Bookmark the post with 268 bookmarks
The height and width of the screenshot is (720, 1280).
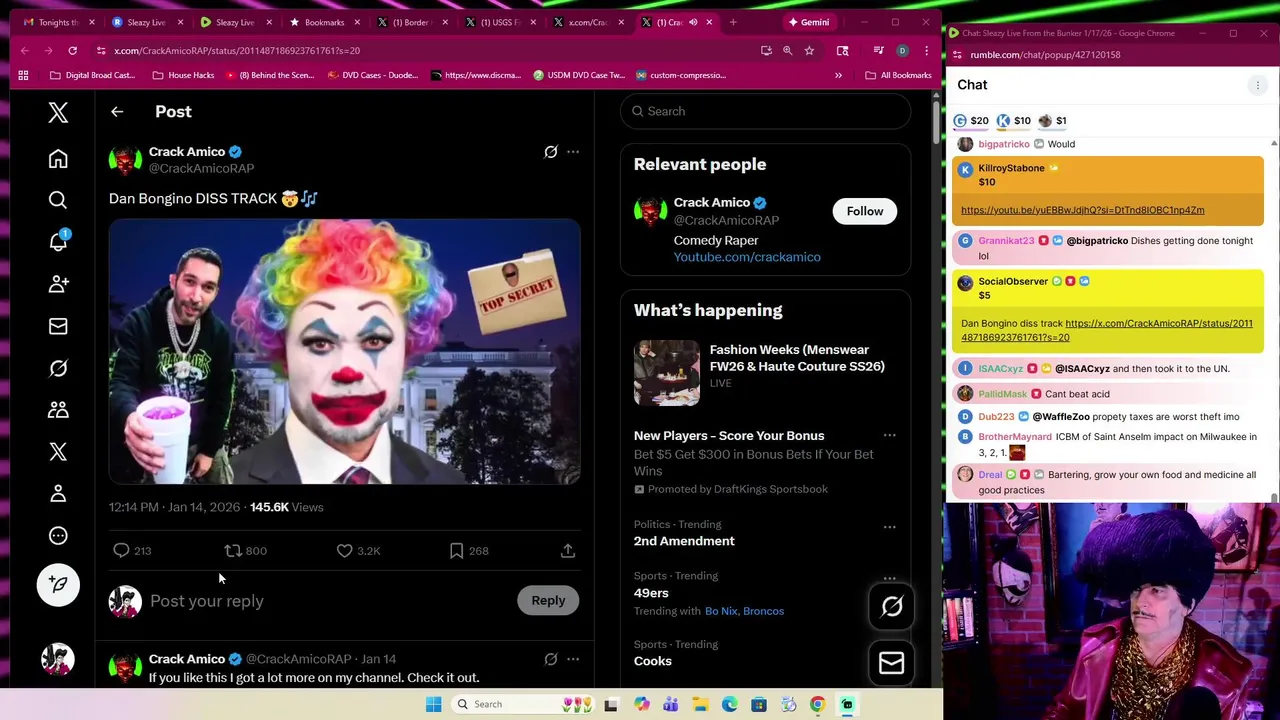pos(468,551)
